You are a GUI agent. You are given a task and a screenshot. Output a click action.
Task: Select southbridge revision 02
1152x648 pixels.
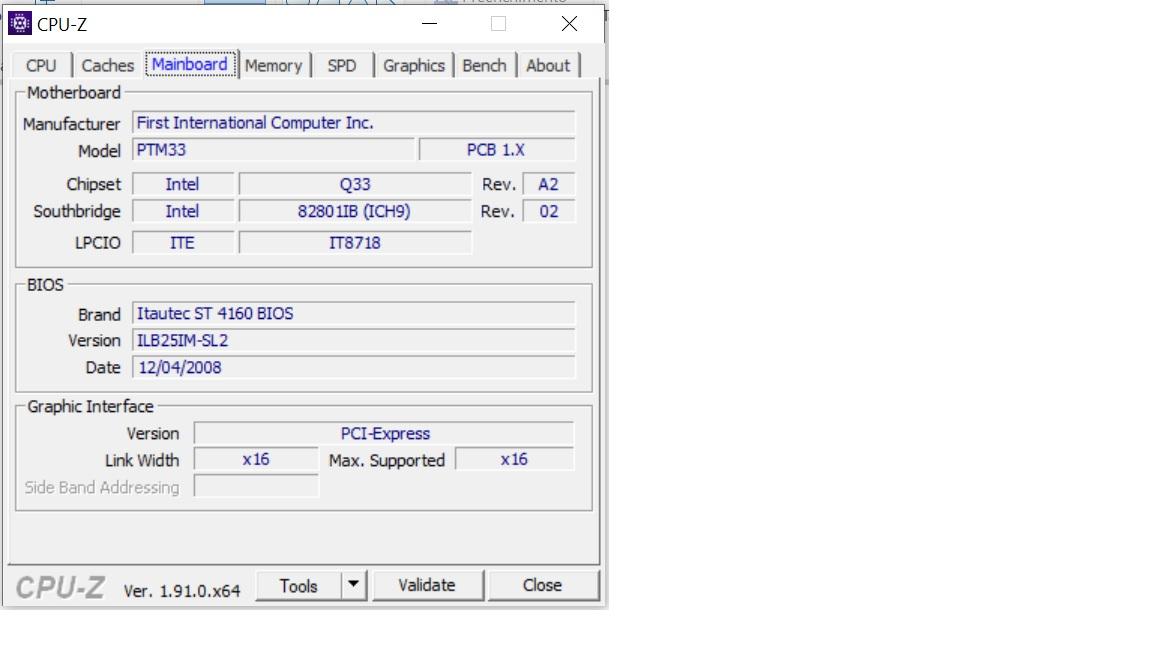point(549,212)
